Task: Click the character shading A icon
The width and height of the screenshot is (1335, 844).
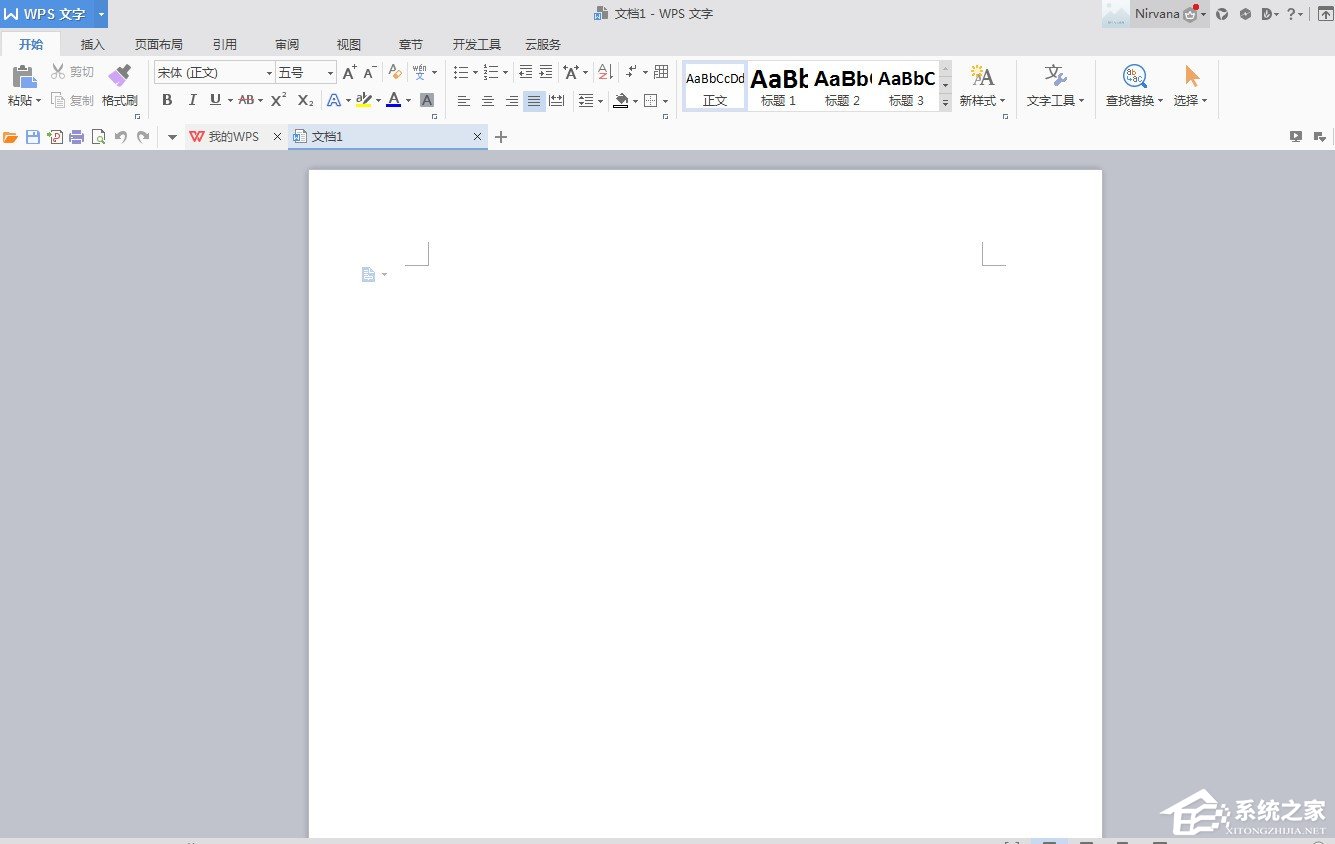Action: (427, 100)
